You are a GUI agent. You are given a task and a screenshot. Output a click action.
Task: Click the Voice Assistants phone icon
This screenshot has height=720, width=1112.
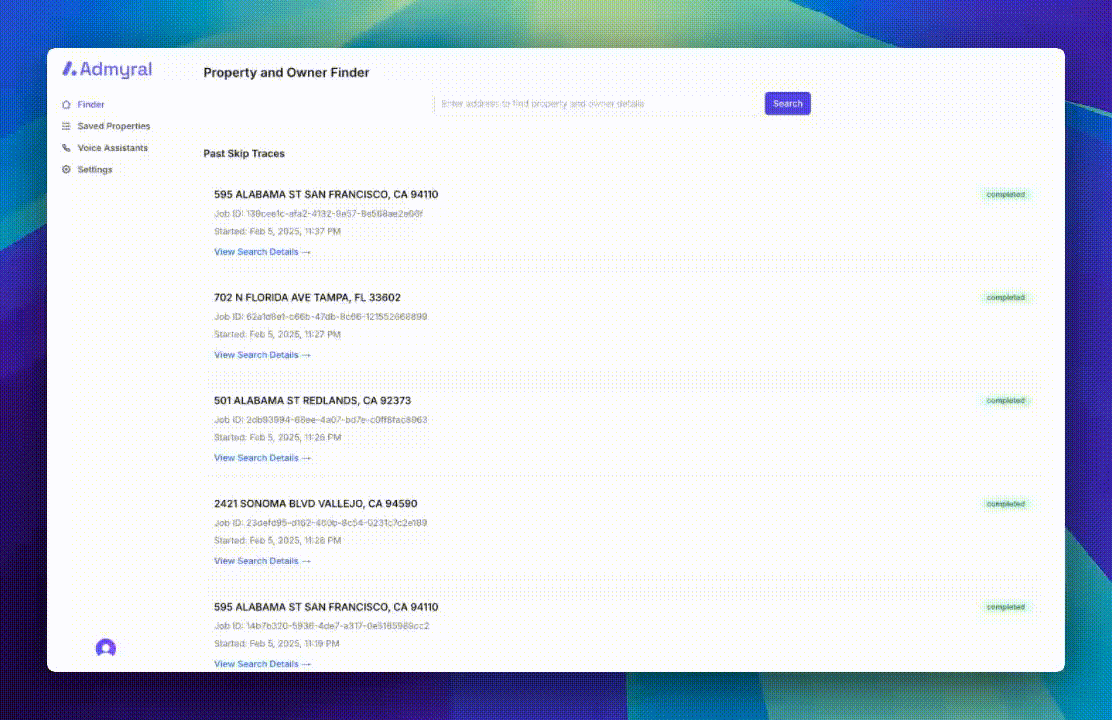(x=66, y=148)
